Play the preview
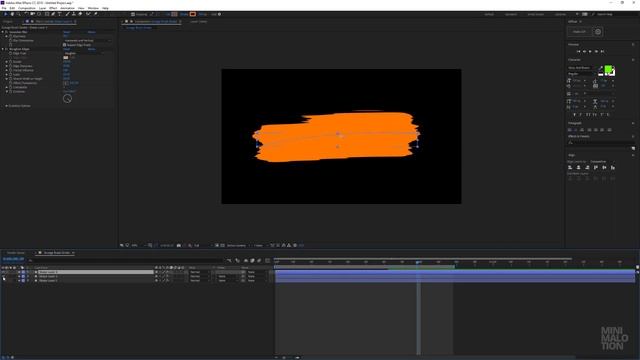This screenshot has width=640, height=360. click(x=590, y=51)
